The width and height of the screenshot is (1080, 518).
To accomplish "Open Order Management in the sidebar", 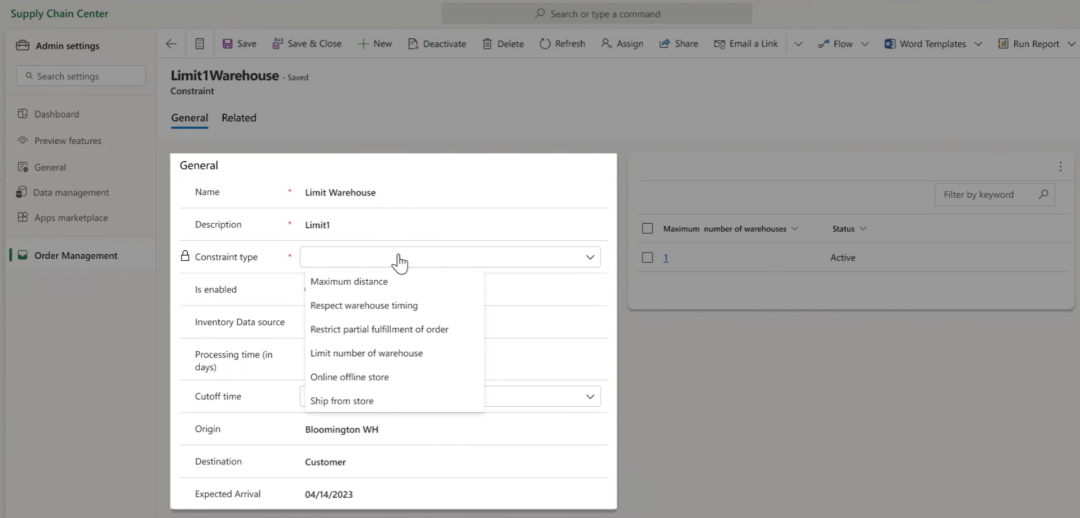I will [x=75, y=256].
